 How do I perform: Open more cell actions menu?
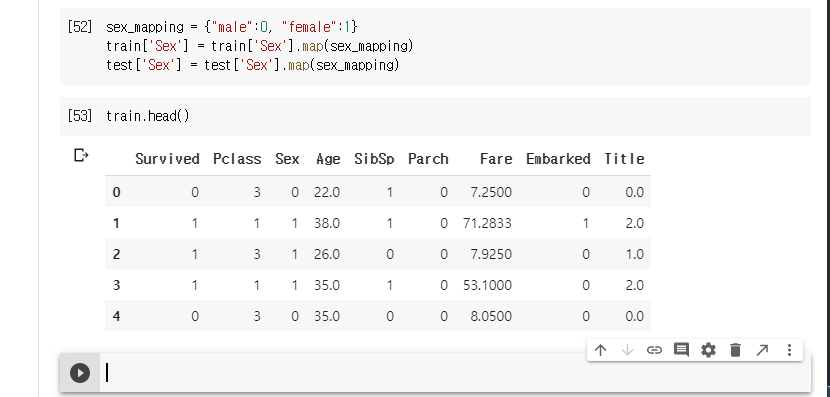tap(789, 350)
